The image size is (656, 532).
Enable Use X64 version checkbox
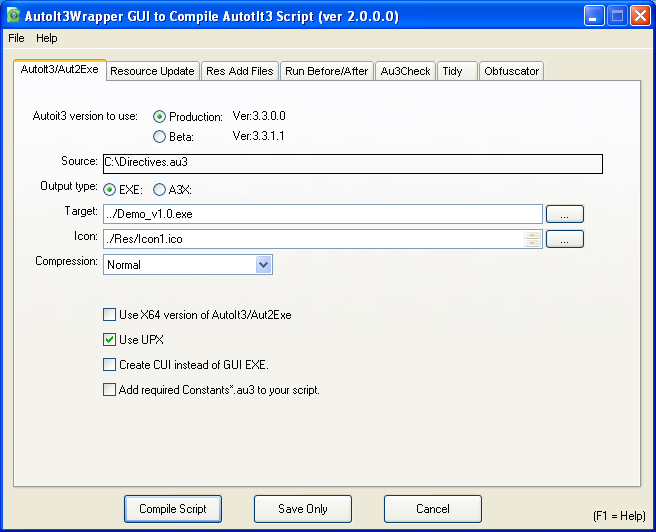pos(110,315)
